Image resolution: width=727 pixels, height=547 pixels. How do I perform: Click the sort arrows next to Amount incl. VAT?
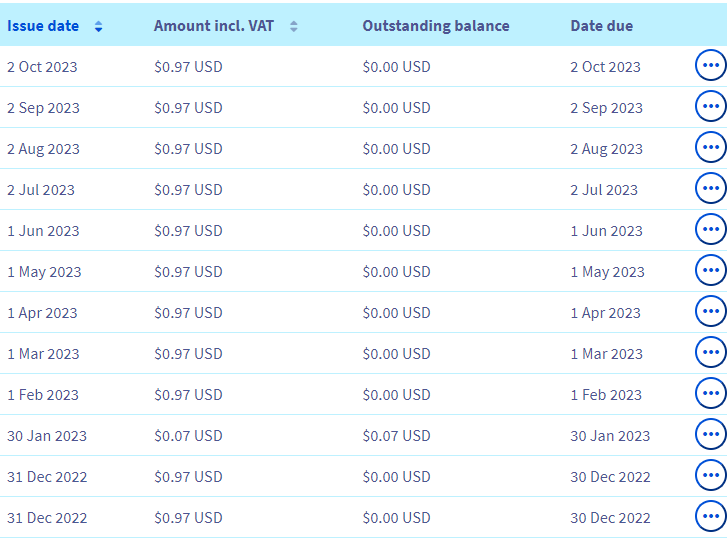point(293,27)
